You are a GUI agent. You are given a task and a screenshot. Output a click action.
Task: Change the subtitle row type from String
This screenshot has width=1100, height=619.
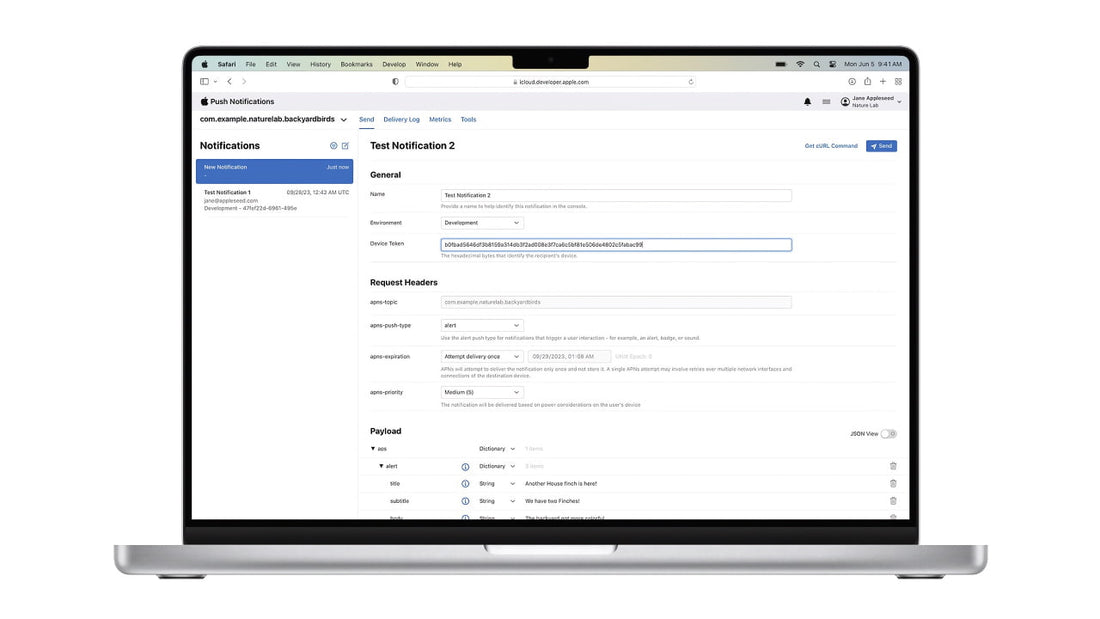[497, 501]
